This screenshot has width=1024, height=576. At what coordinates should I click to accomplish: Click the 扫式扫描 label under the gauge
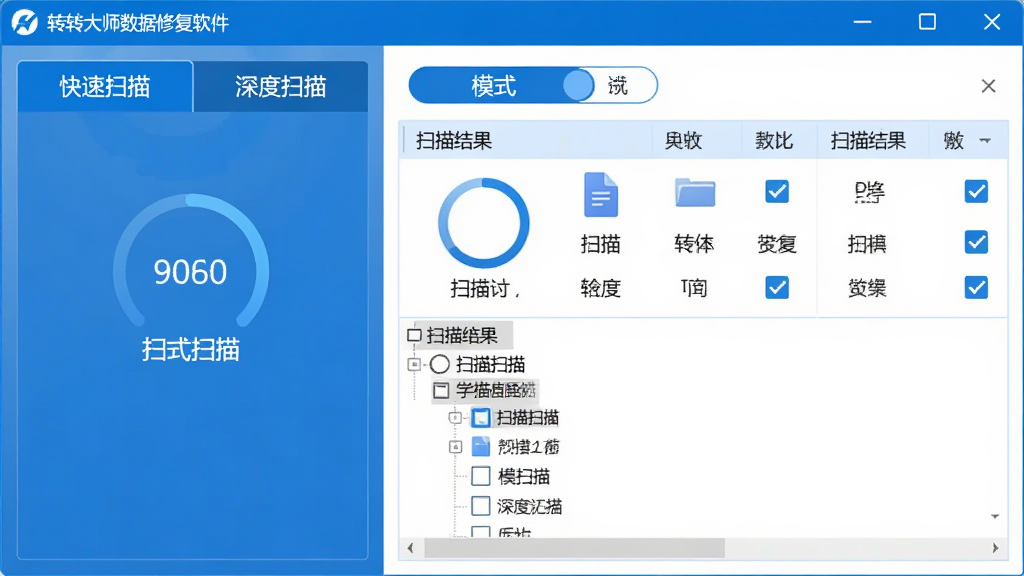(191, 350)
